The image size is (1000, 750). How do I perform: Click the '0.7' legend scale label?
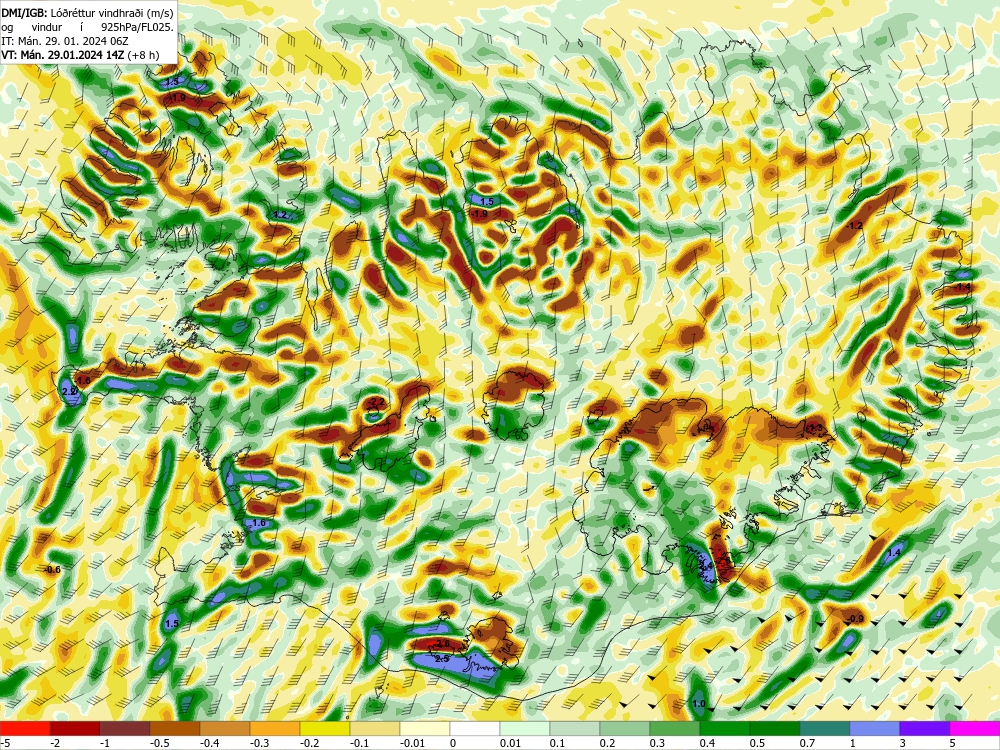coord(807,743)
